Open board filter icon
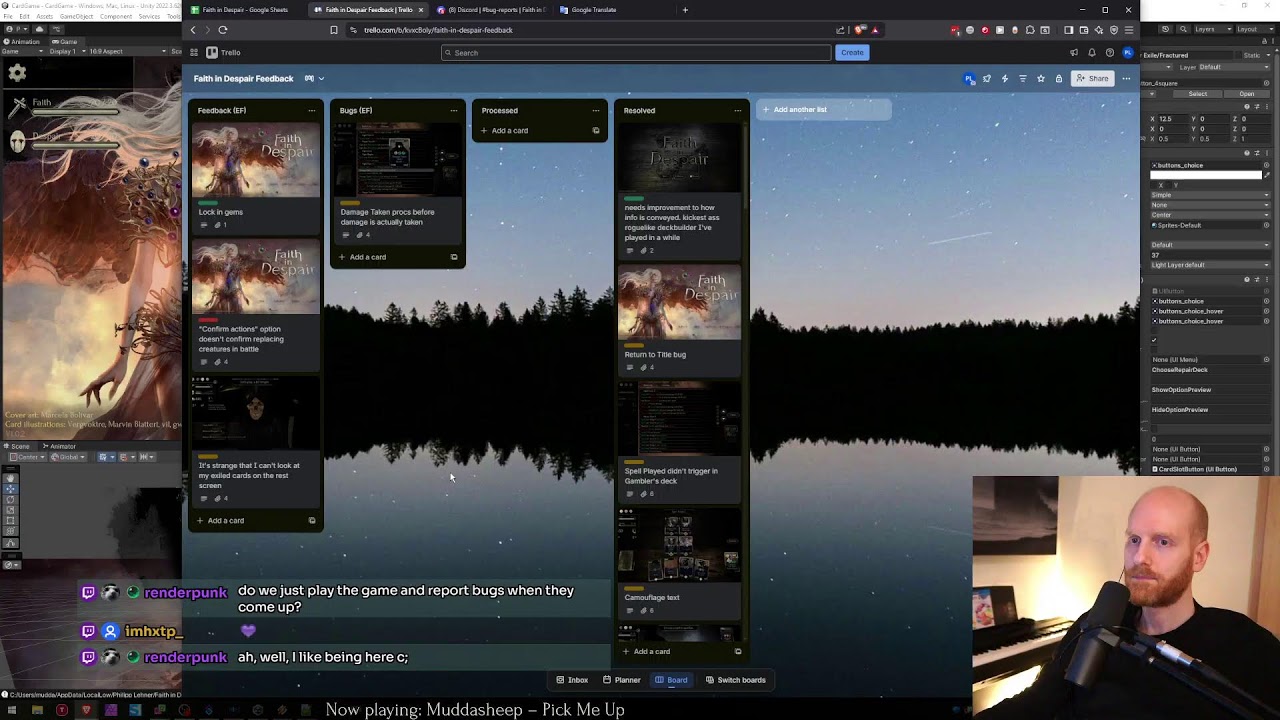The image size is (1280, 720). 1023,78
